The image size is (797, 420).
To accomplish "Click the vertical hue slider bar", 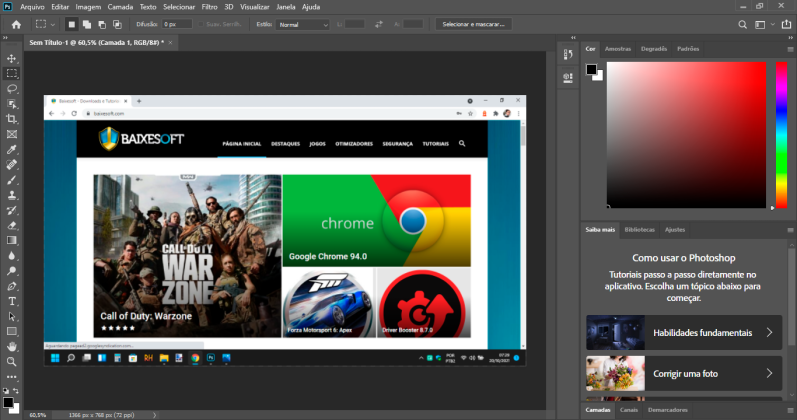I will click(781, 135).
